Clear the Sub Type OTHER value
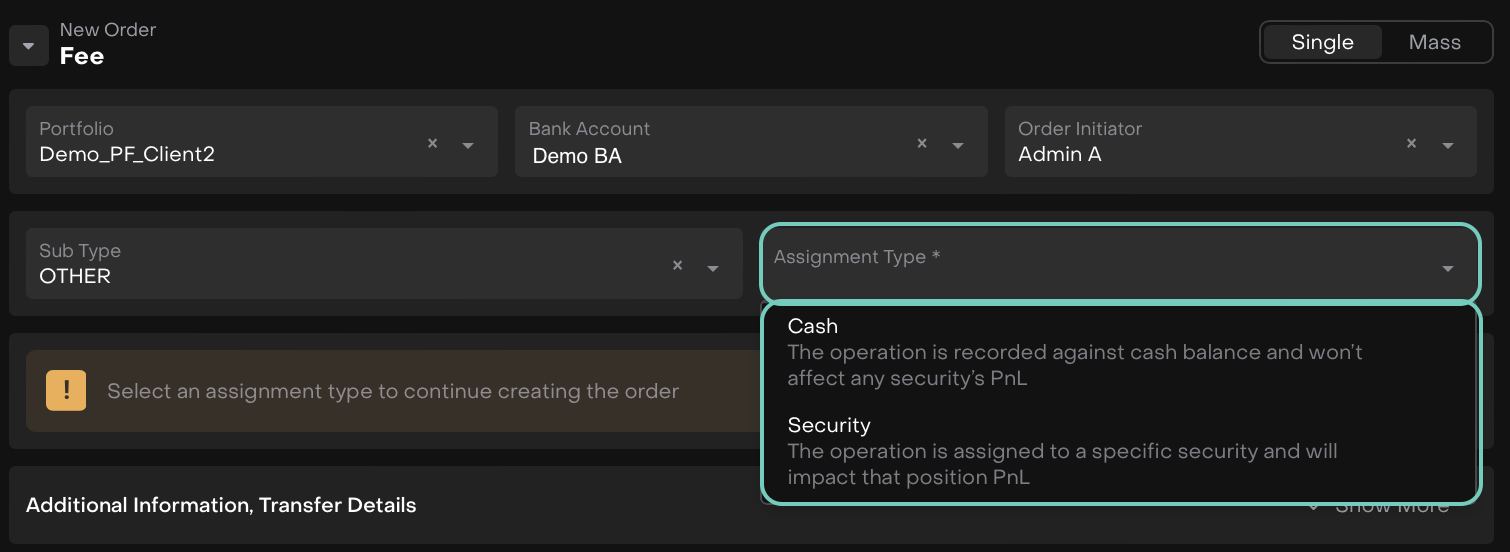Image resolution: width=1510 pixels, height=552 pixels. click(677, 266)
